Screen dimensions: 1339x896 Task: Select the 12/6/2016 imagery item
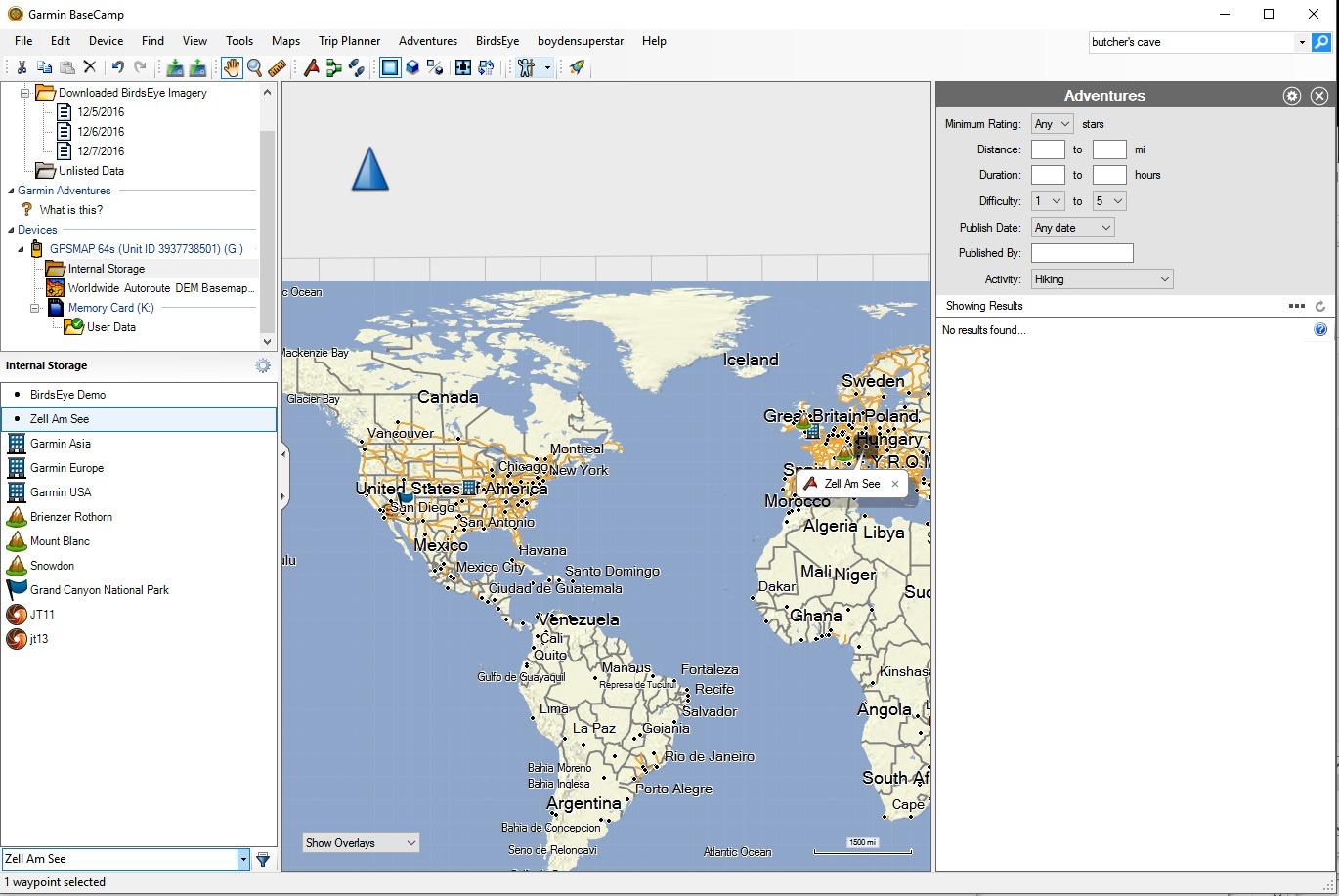tap(101, 132)
